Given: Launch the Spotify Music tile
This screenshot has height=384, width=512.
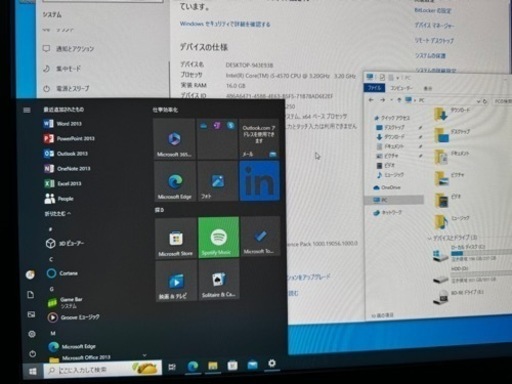Looking at the screenshot, I should (x=219, y=237).
